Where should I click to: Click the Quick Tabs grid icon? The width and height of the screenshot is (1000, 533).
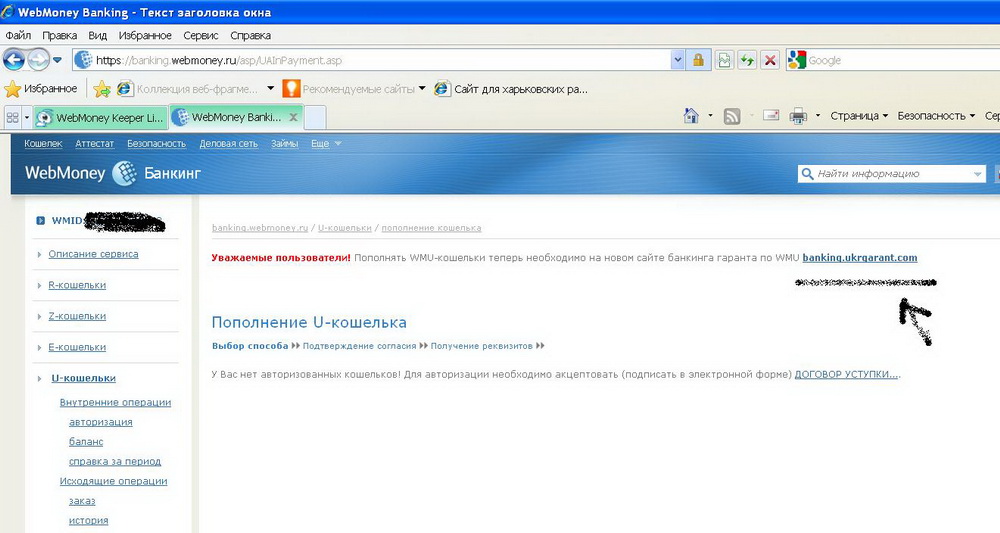click(12, 117)
